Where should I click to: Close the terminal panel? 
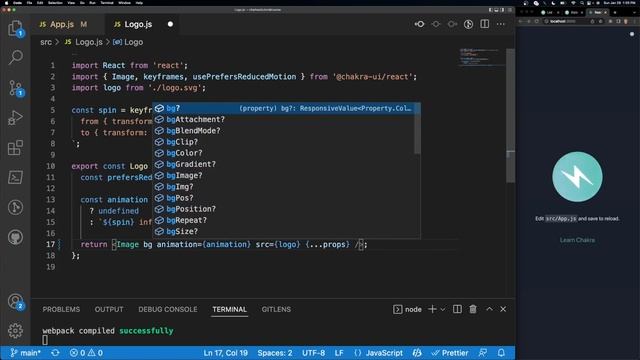tap(503, 309)
